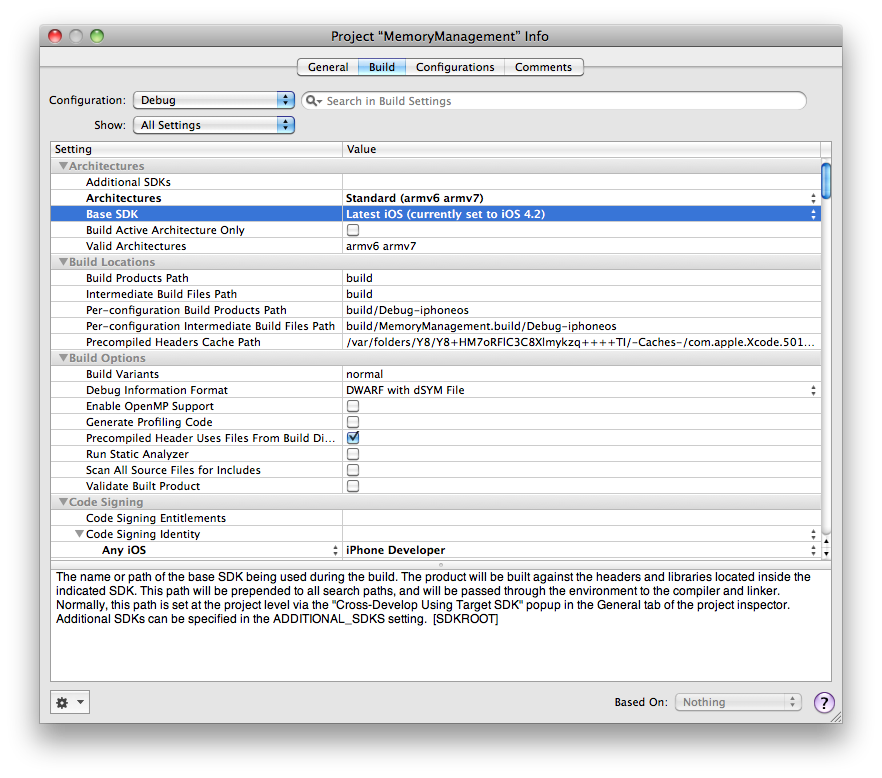Screen dimensions: 882x778
Task: Open iPhone Developer identity popup arrows
Action: pos(813,550)
